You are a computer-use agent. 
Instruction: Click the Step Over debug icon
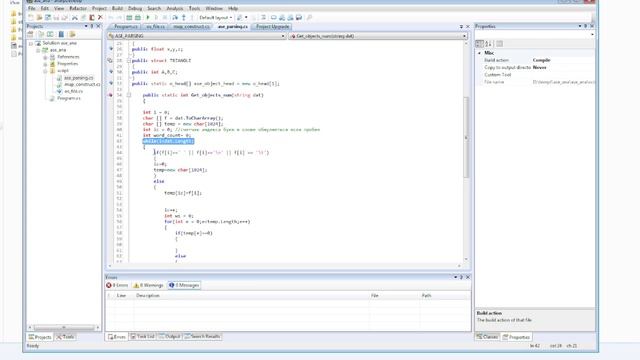coord(175,18)
